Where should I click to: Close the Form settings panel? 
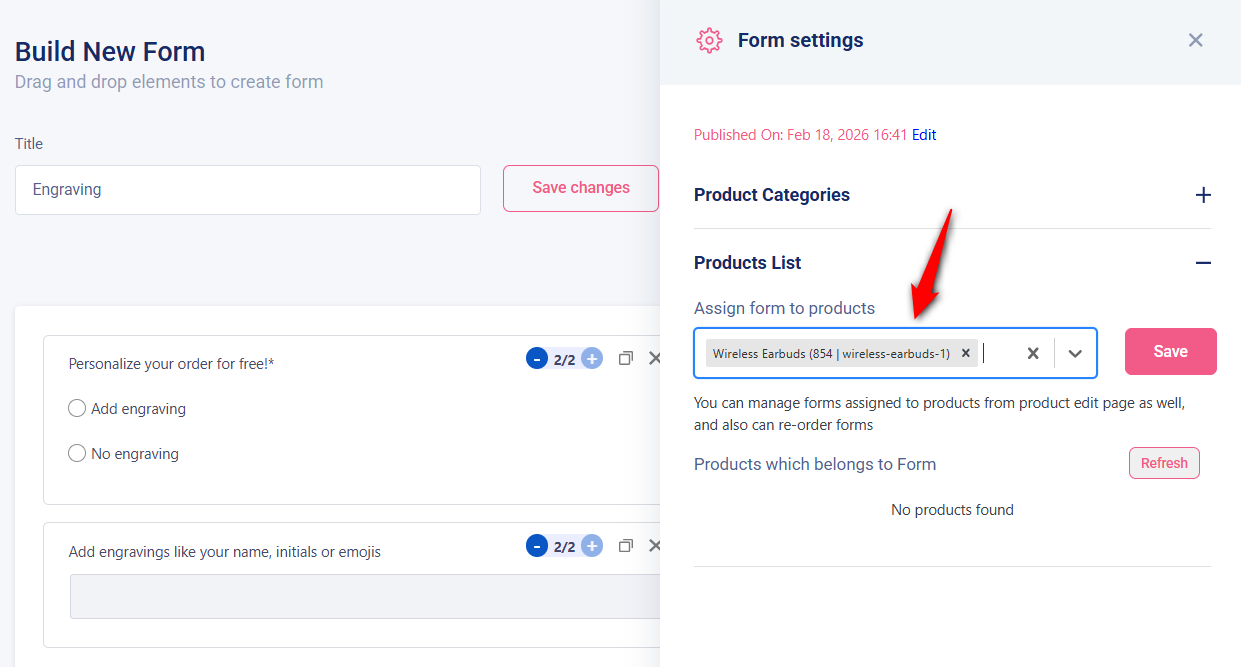1195,40
